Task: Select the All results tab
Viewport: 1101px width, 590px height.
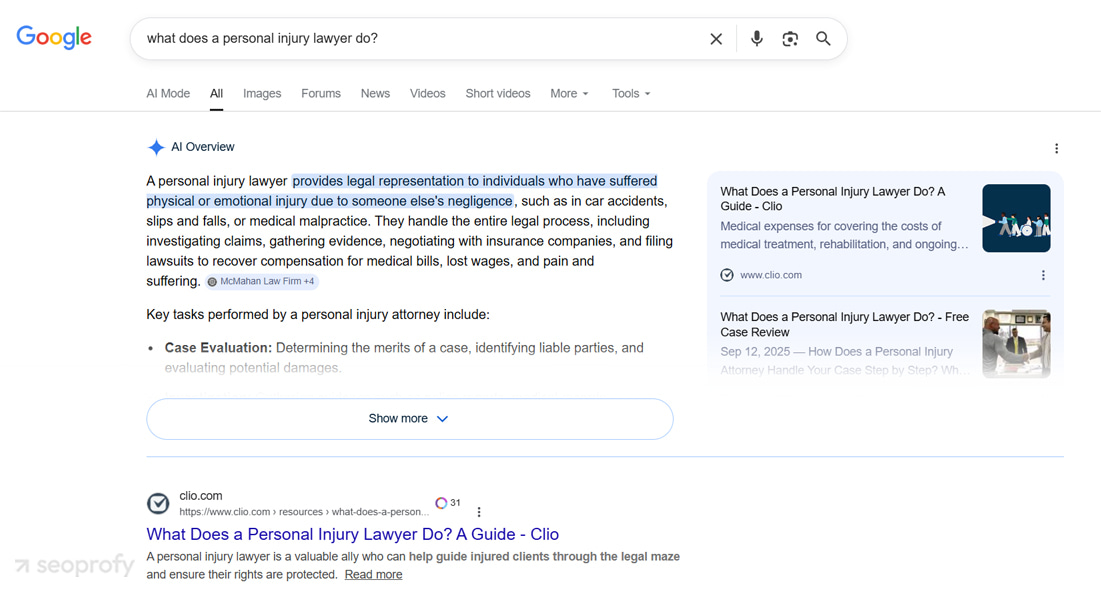Action: 216,93
